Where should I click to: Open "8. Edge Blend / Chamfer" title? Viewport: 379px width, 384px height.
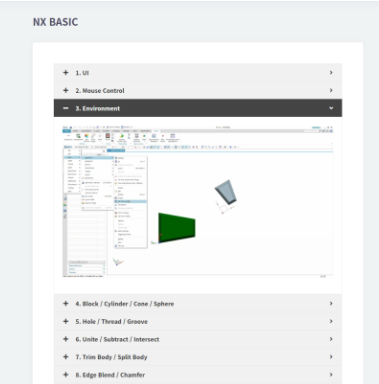point(110,375)
